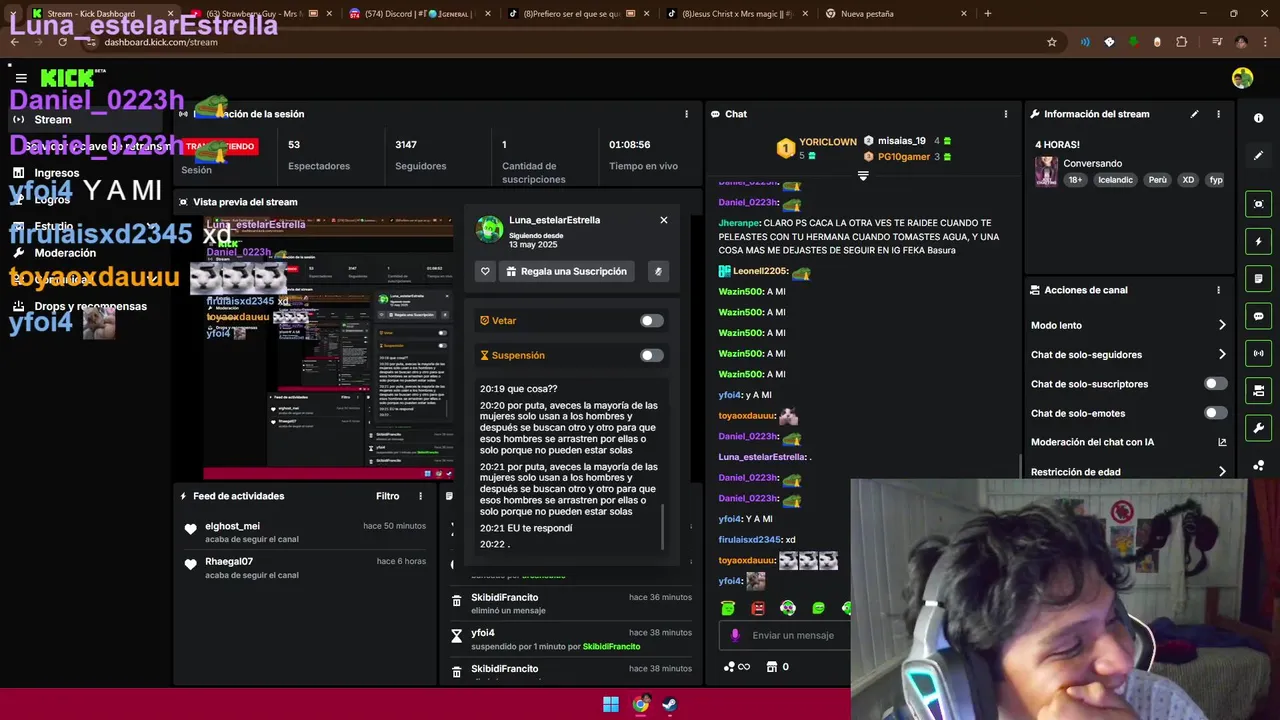Open the user avatar menu

[x=1242, y=78]
